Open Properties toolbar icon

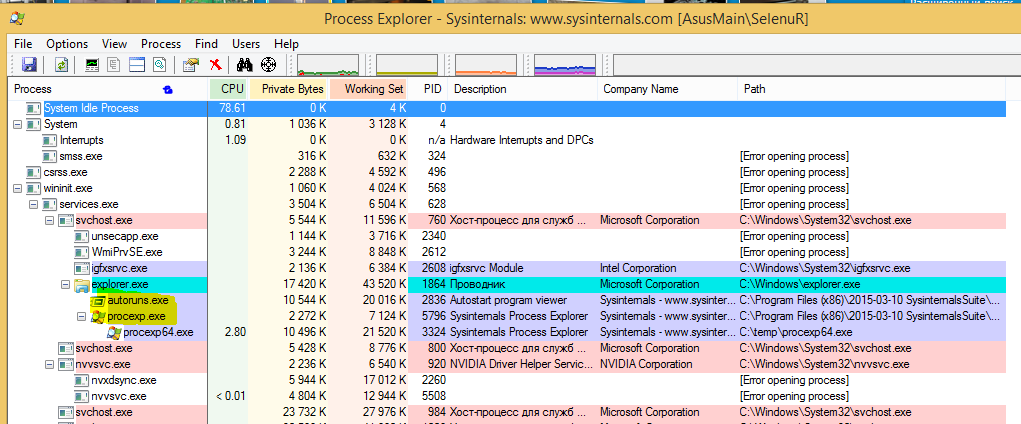pyautogui.click(x=190, y=65)
